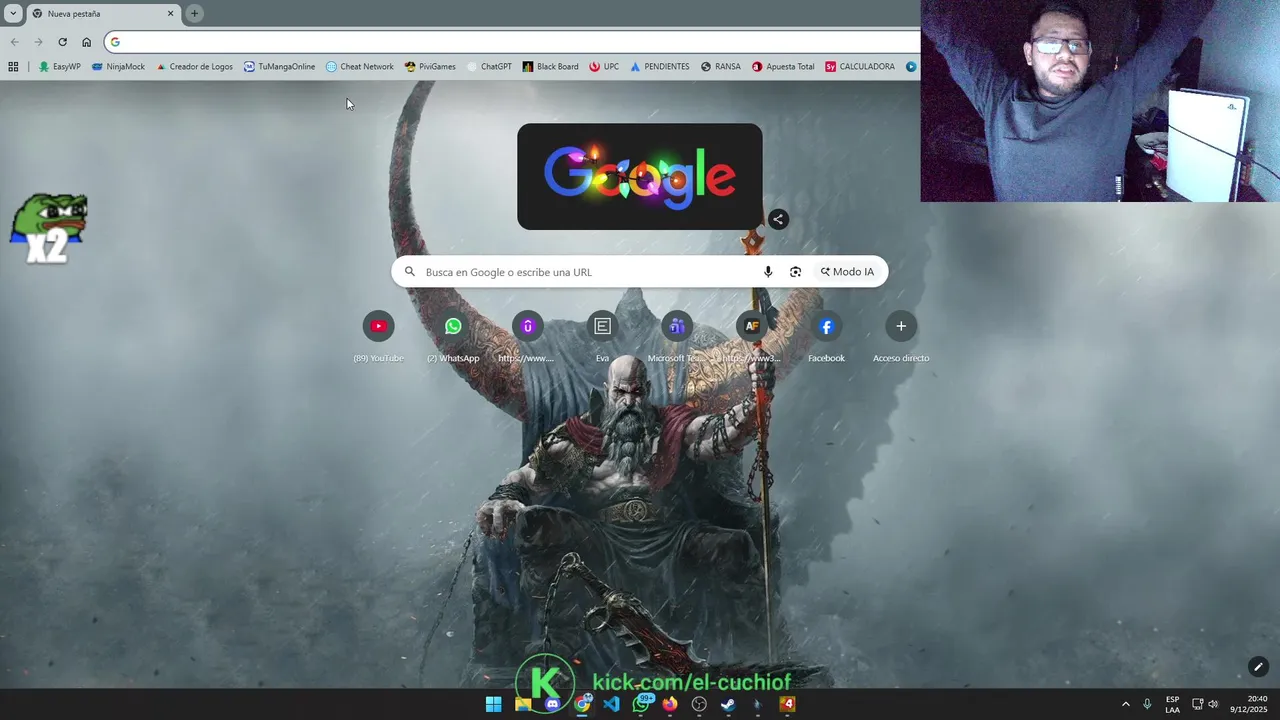Open the apps grid in bookmarks bar
Image resolution: width=1280 pixels, height=720 pixels.
point(13,67)
